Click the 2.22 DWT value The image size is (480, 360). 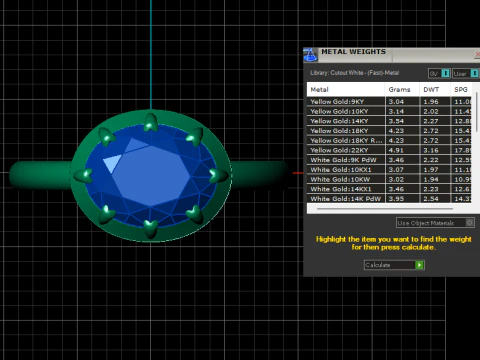[x=431, y=160]
